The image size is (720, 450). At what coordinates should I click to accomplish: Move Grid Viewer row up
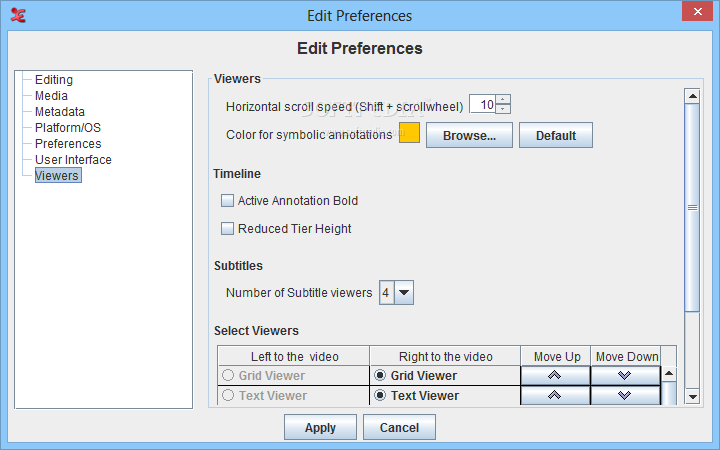(555, 376)
